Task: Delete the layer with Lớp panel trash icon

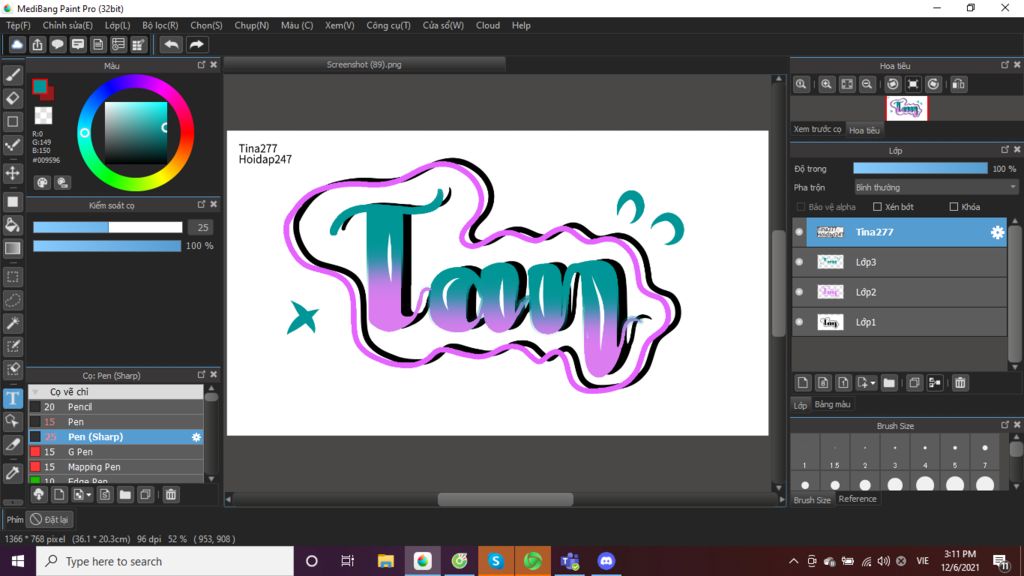Action: pos(960,383)
